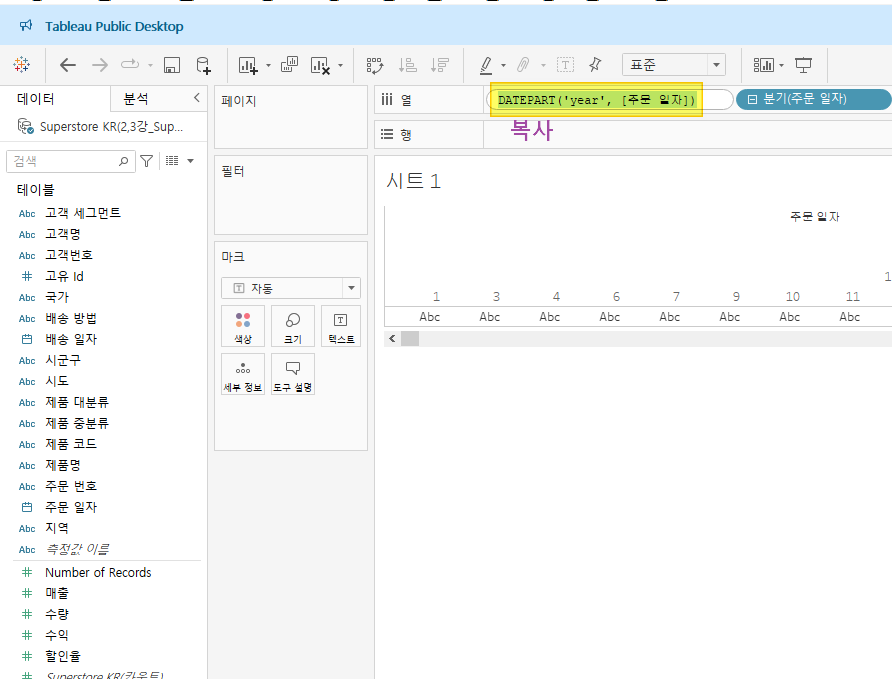Click the 분기(주문 일자) pill
Image resolution: width=892 pixels, height=679 pixels.
813,100
